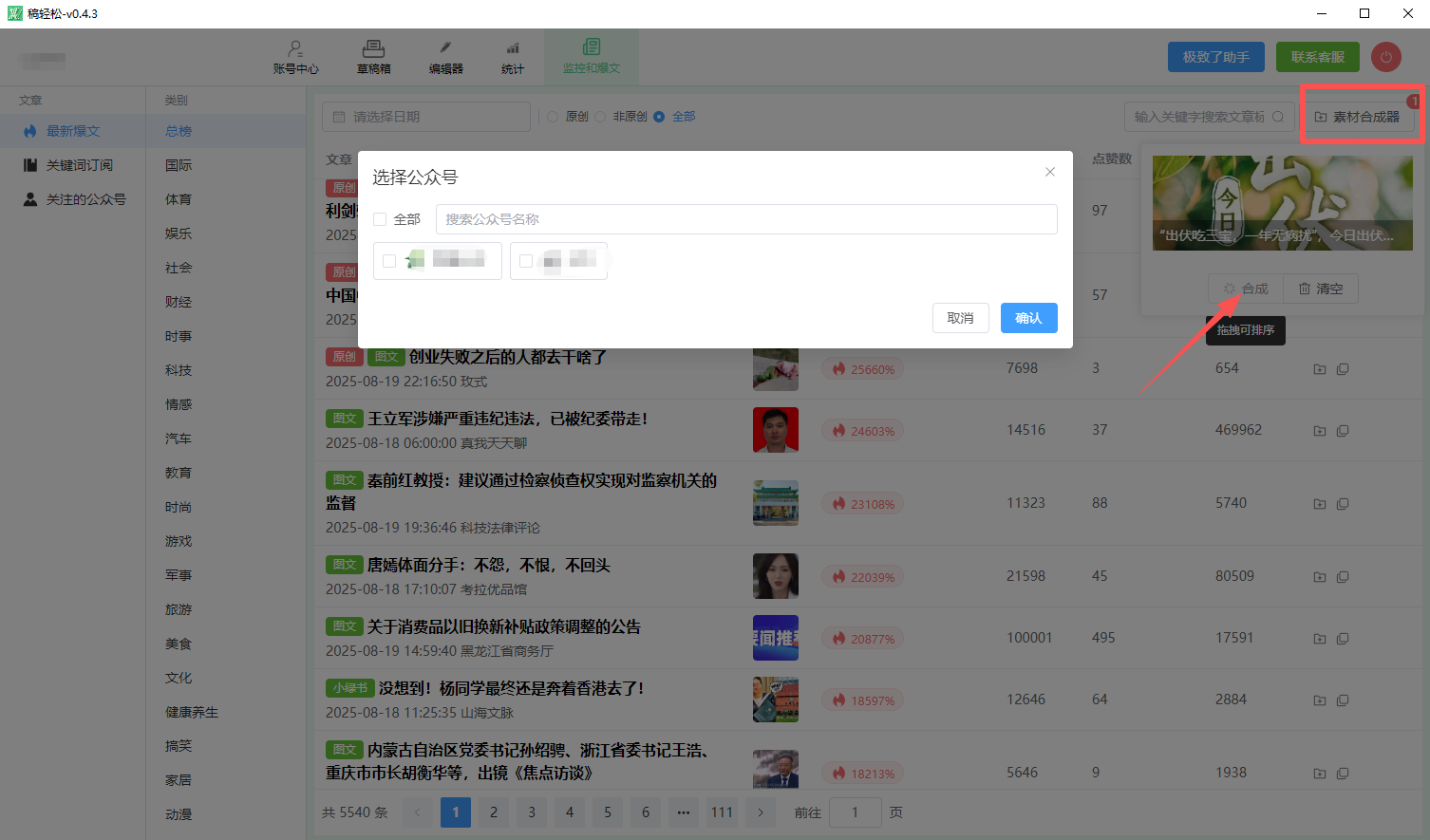The width and height of the screenshot is (1430, 840).
Task: Select the 科技 category
Action: (179, 370)
